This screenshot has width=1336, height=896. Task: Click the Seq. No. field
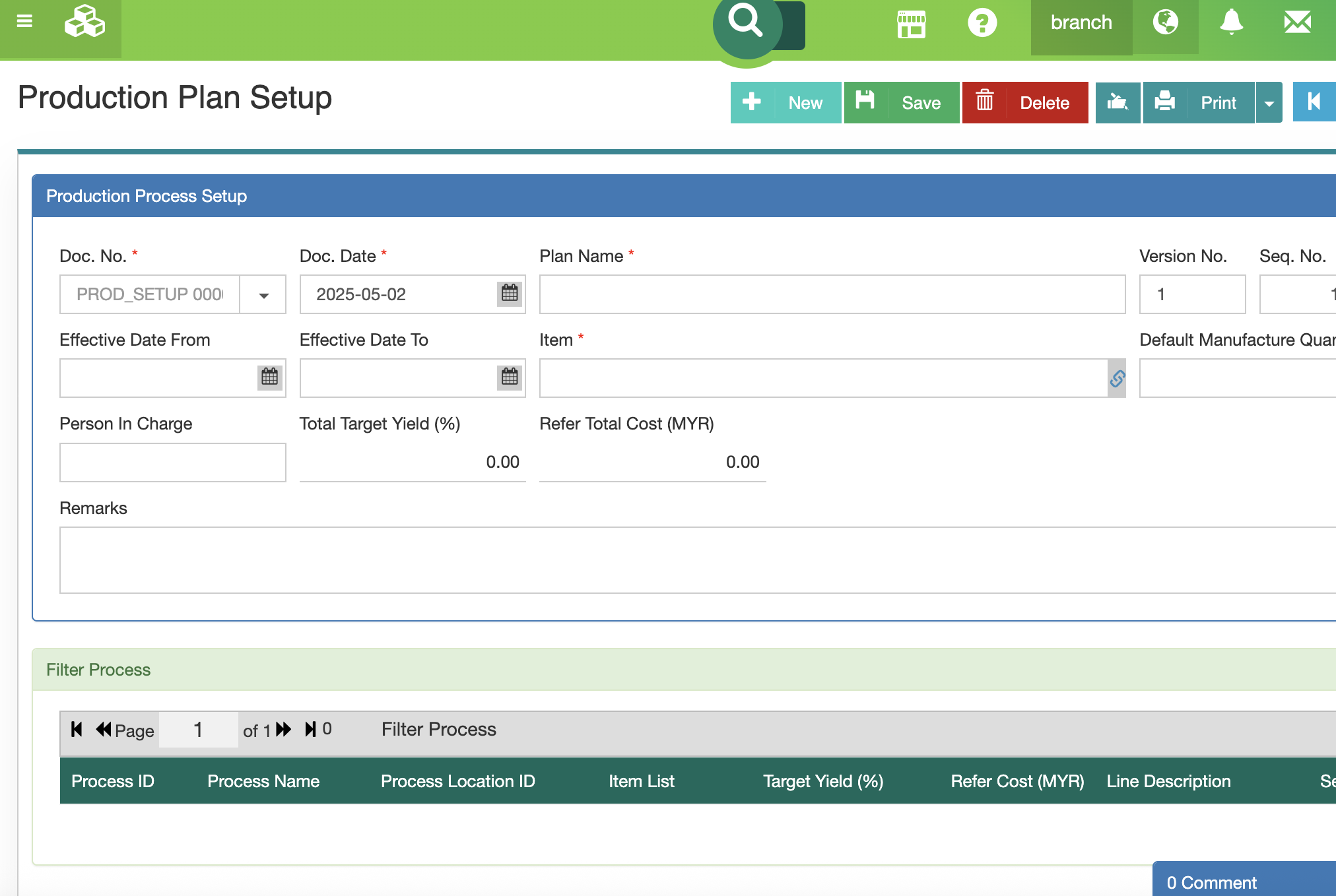(x=1298, y=294)
